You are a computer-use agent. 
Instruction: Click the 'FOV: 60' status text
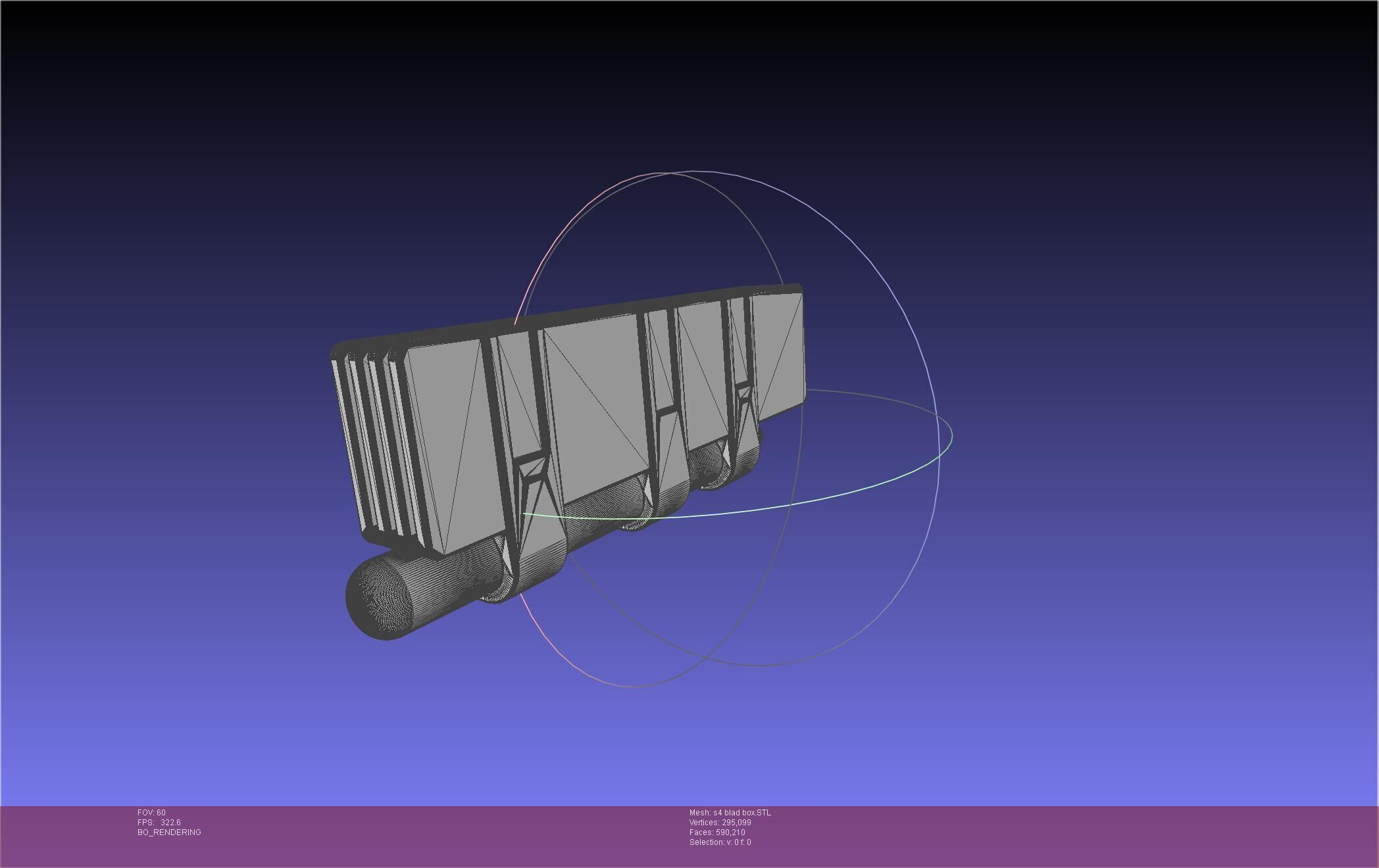click(151, 813)
